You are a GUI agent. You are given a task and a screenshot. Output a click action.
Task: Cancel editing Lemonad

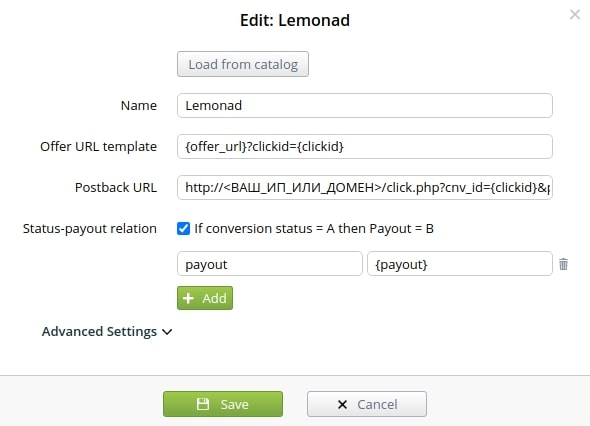coord(367,404)
